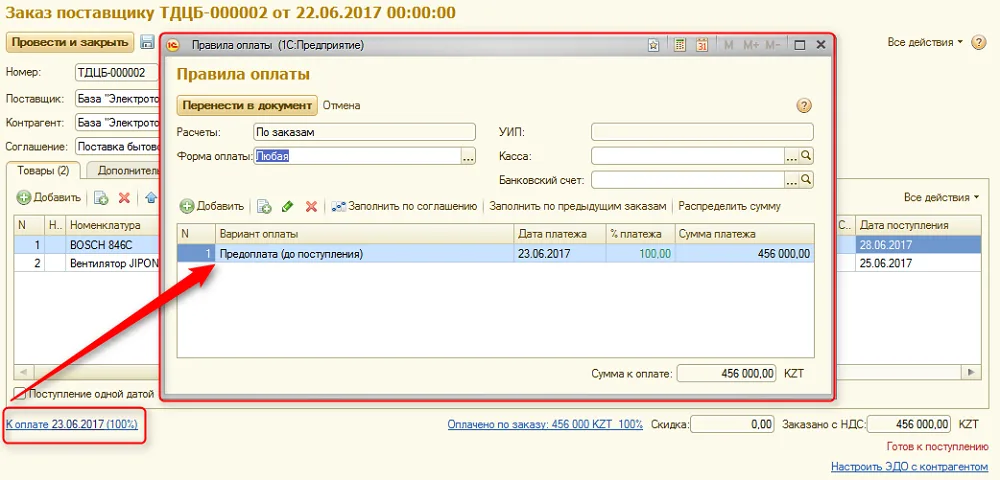Click the Номенклатура column header
This screenshot has width=1000, height=480.
[113, 225]
